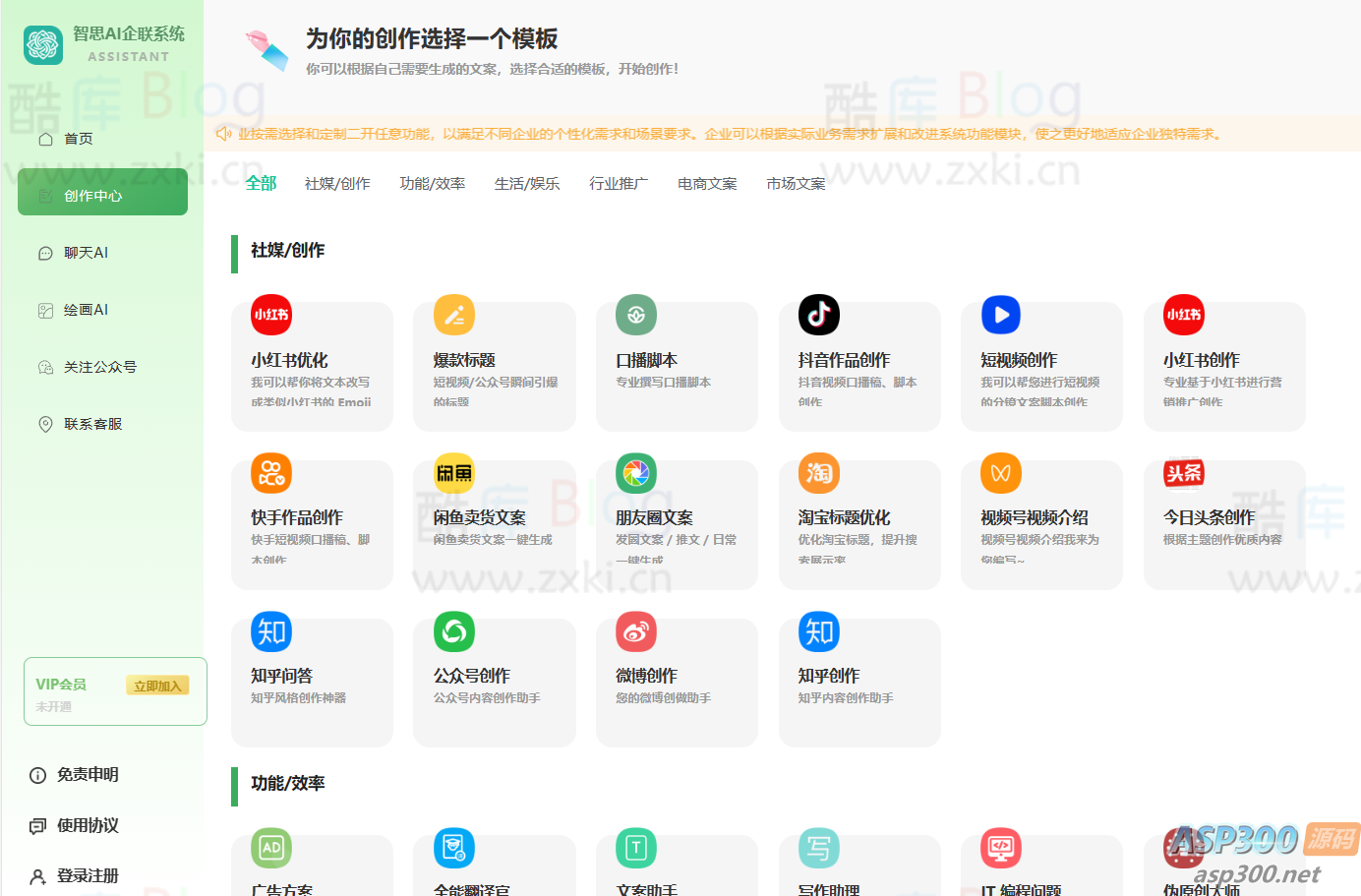Image resolution: width=1361 pixels, height=896 pixels.
Task: Open the 小红书优化 template icon
Action: pos(269,315)
